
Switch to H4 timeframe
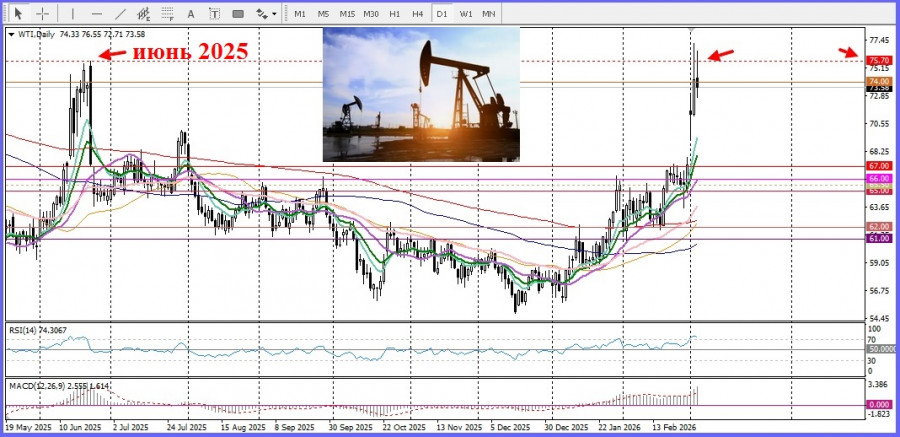(x=418, y=14)
